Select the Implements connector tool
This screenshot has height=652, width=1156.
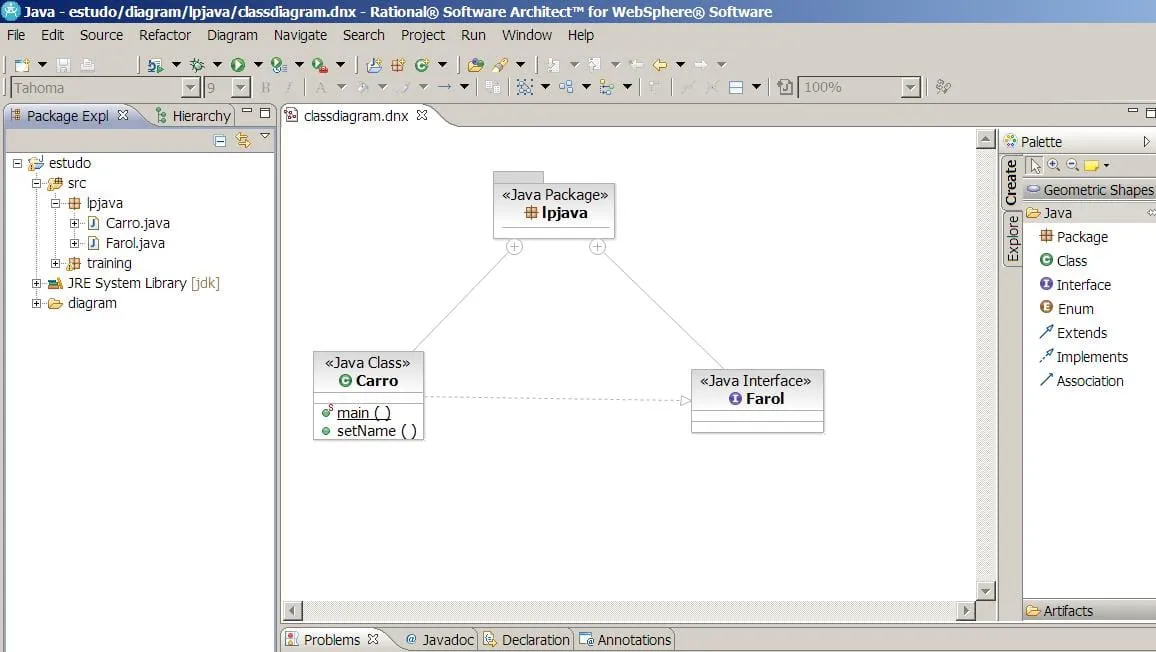[1091, 357]
